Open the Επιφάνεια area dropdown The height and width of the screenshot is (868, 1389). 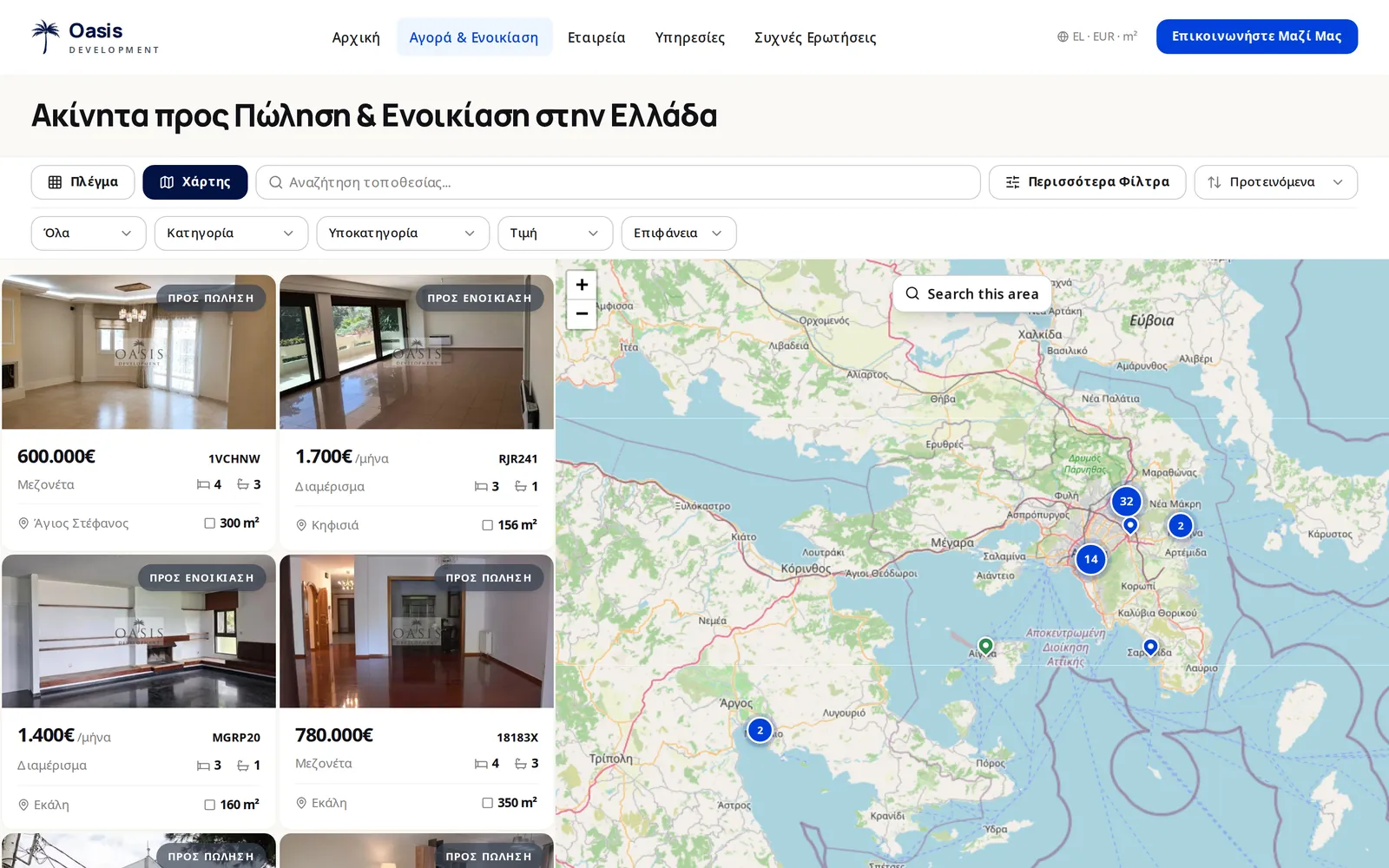pyautogui.click(x=679, y=233)
